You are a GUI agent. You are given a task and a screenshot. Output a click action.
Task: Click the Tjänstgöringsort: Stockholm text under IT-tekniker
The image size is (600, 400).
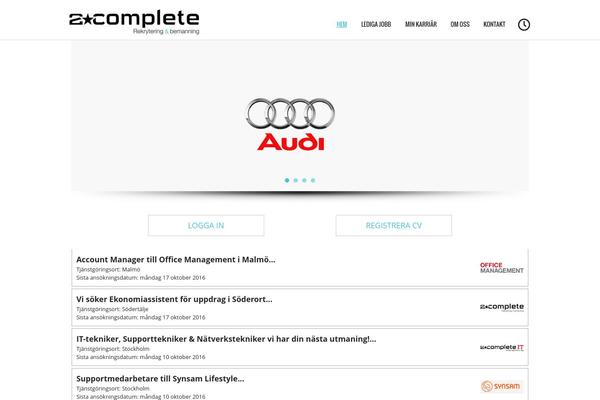click(113, 349)
